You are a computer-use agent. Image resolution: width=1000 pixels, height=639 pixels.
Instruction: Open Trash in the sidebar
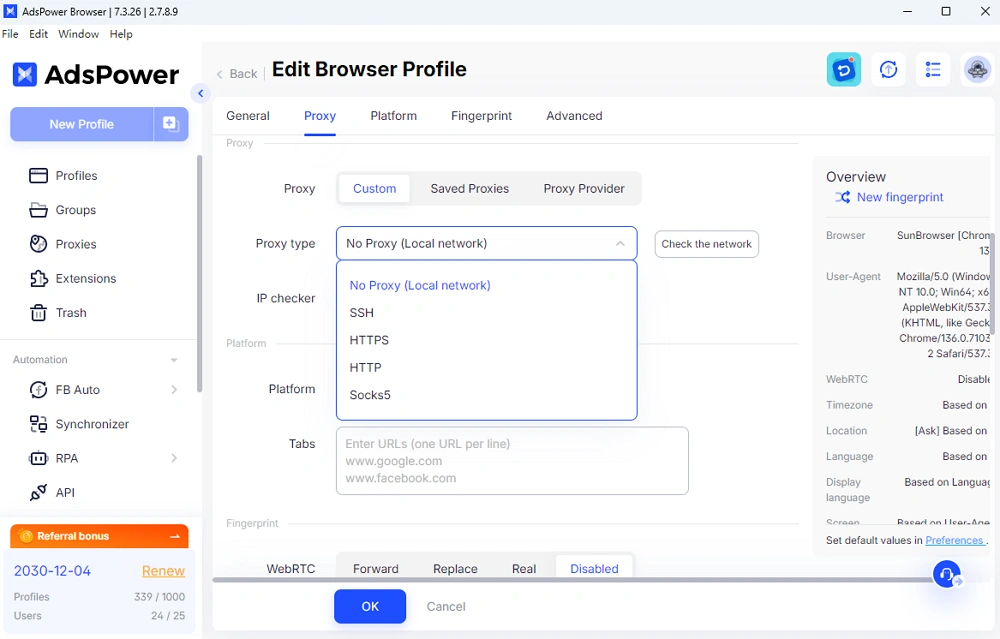pos(58,312)
